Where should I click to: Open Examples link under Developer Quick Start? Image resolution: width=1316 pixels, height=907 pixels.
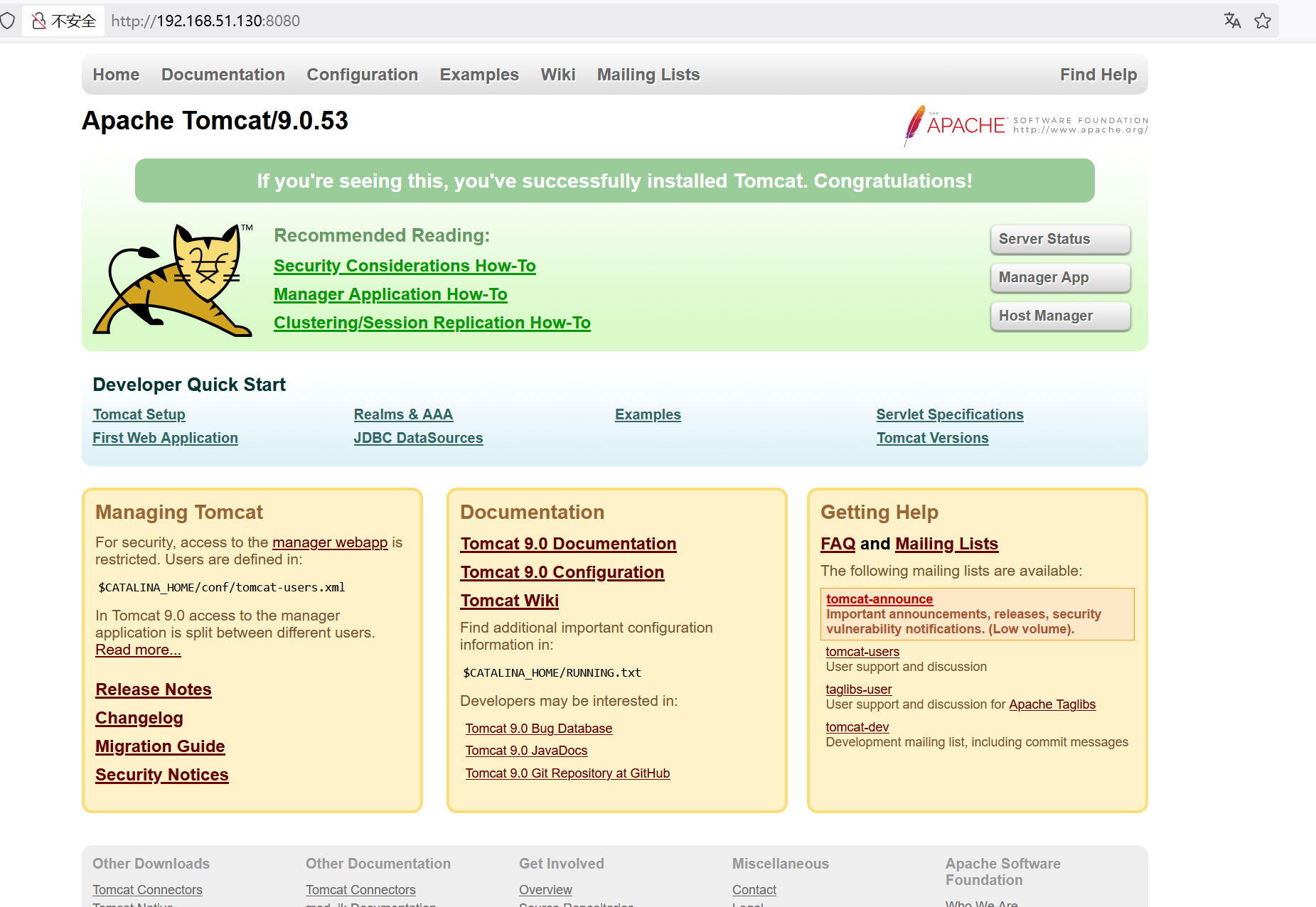648,414
